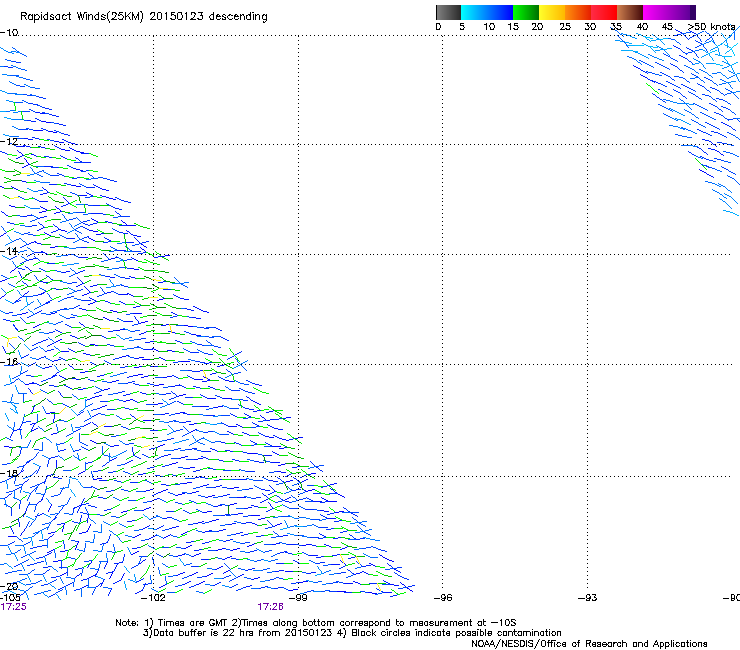This screenshot has width=740, height=650.
Task: Click the -14 latitude axis label
Action: point(9,251)
